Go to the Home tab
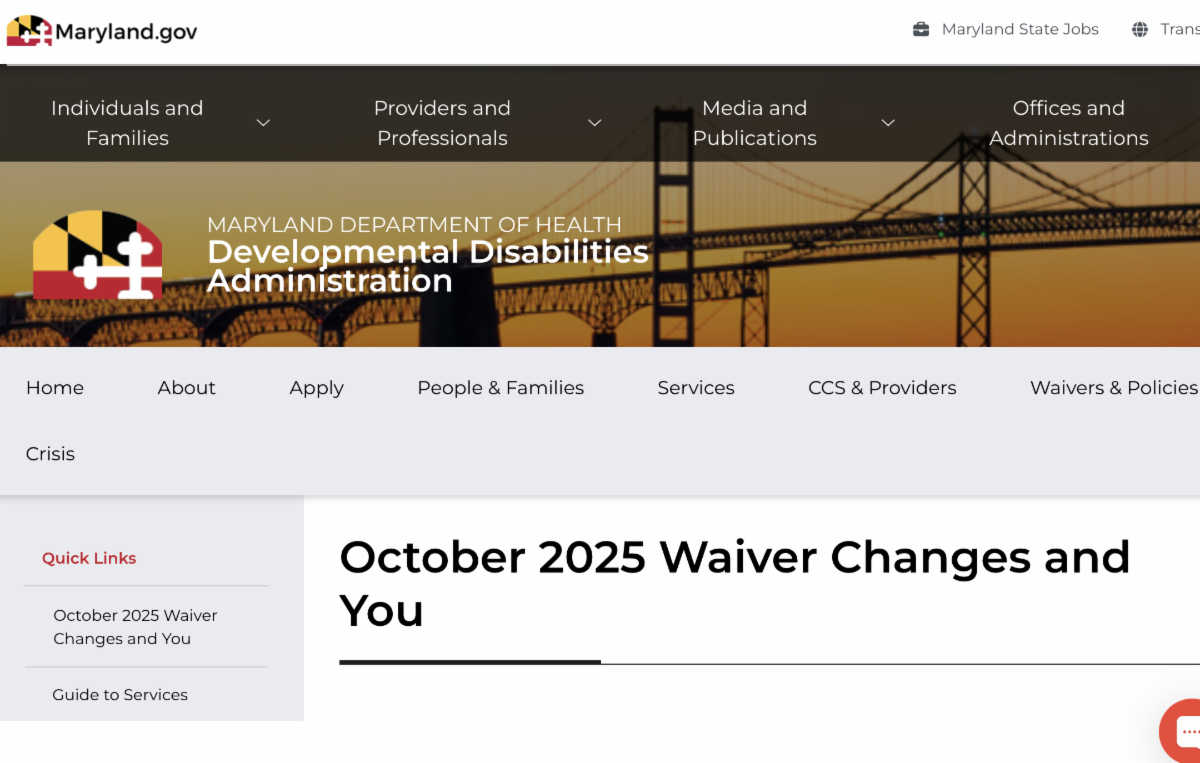Screen dimensions: 1200x763 (55, 388)
